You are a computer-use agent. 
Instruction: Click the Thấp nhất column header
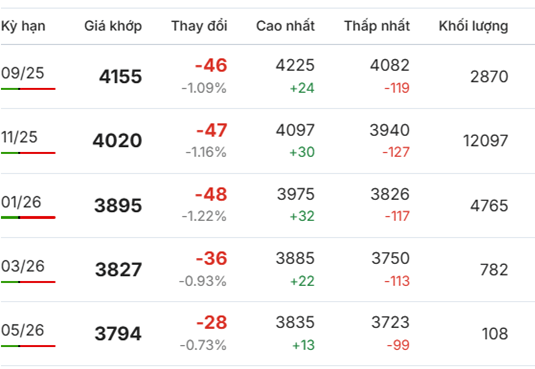(377, 26)
